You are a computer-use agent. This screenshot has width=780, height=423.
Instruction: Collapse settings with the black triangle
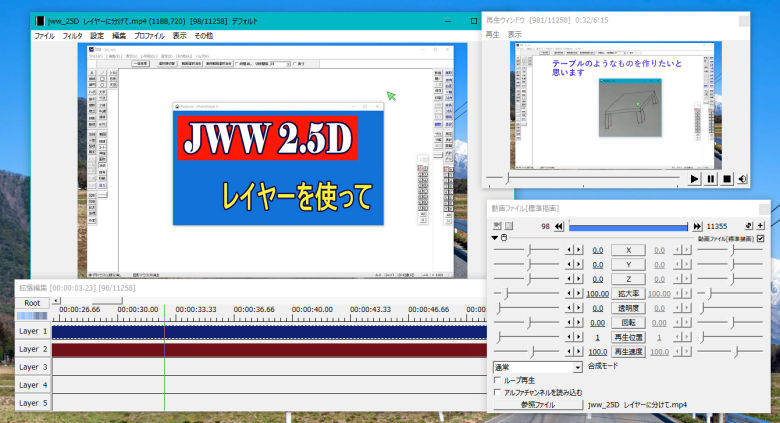pos(494,238)
